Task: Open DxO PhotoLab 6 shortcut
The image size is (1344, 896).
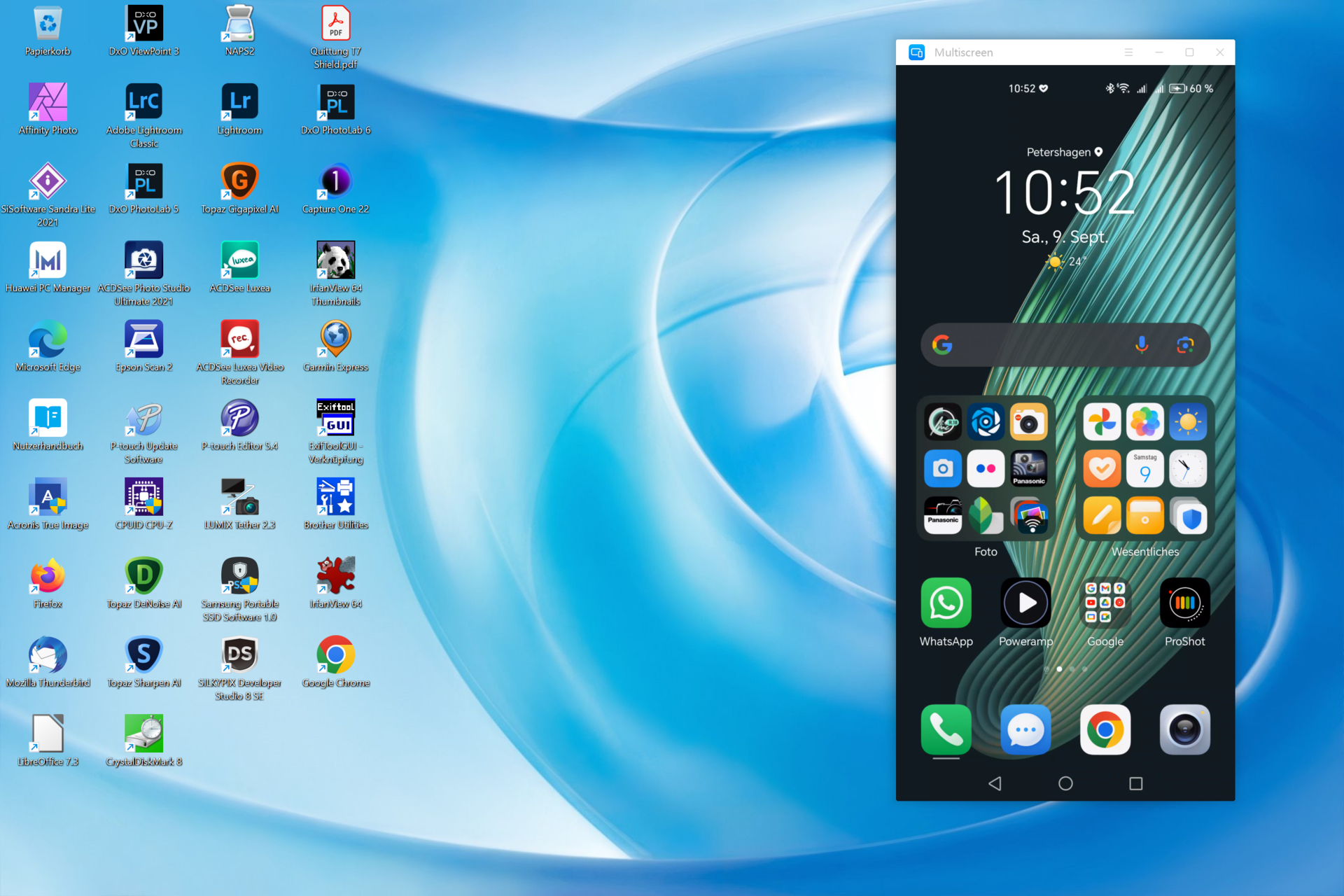Action: coord(335,102)
